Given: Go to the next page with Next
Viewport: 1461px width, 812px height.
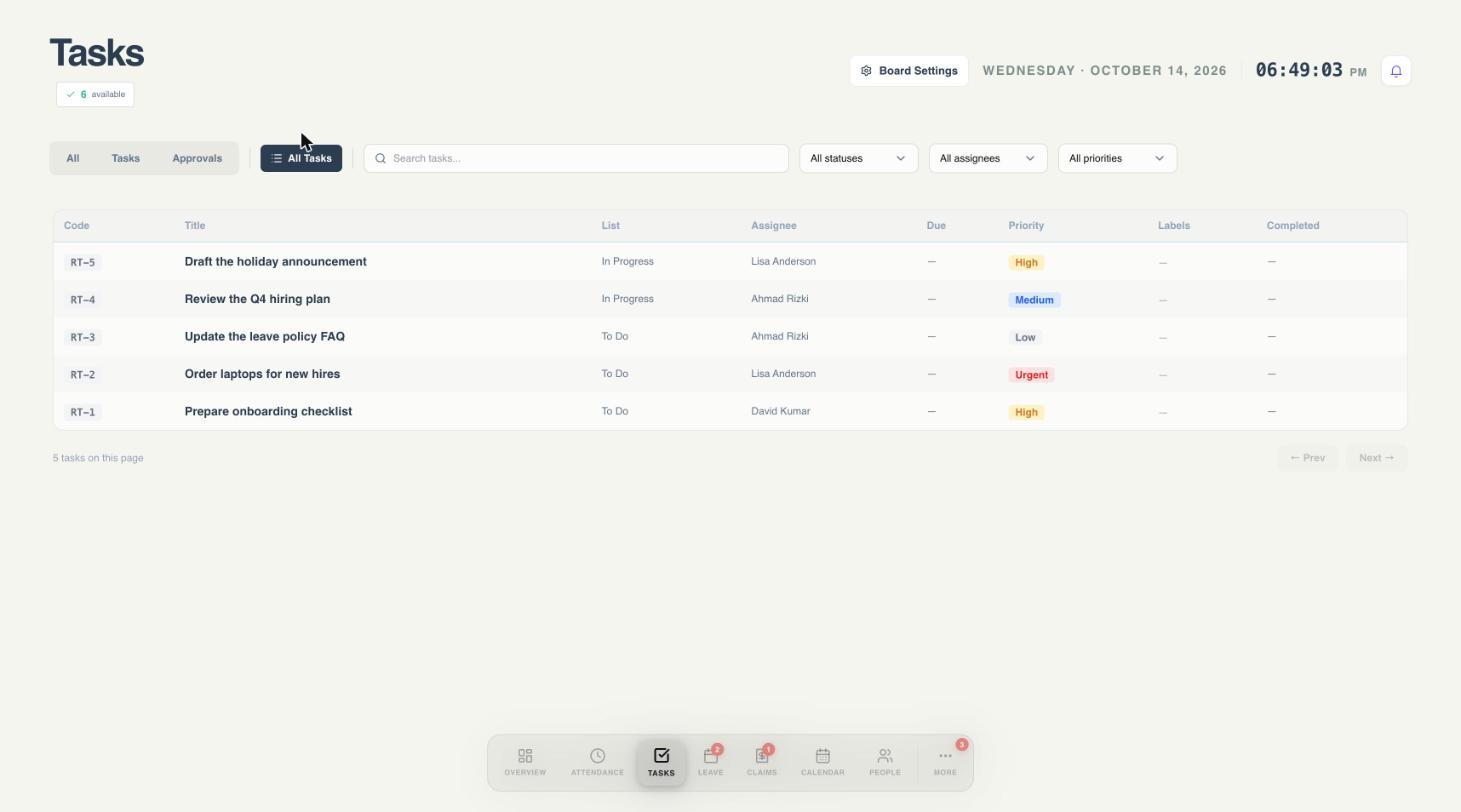Looking at the screenshot, I should pos(1376,458).
